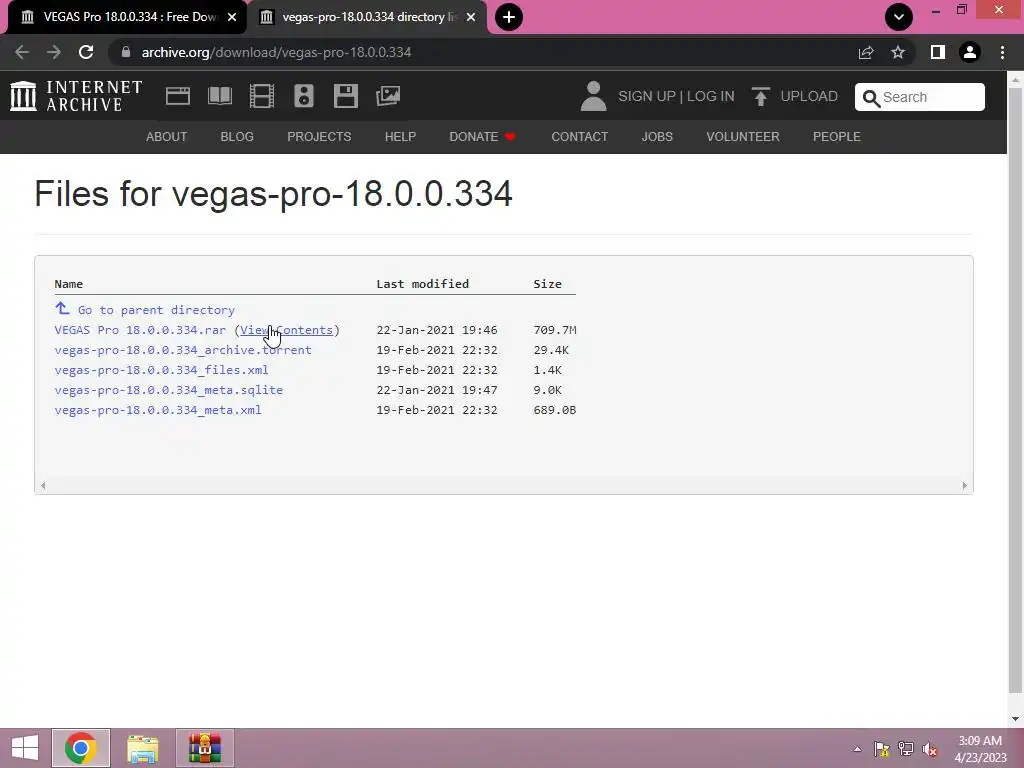Bookmark this page with the star icon

[x=898, y=52]
